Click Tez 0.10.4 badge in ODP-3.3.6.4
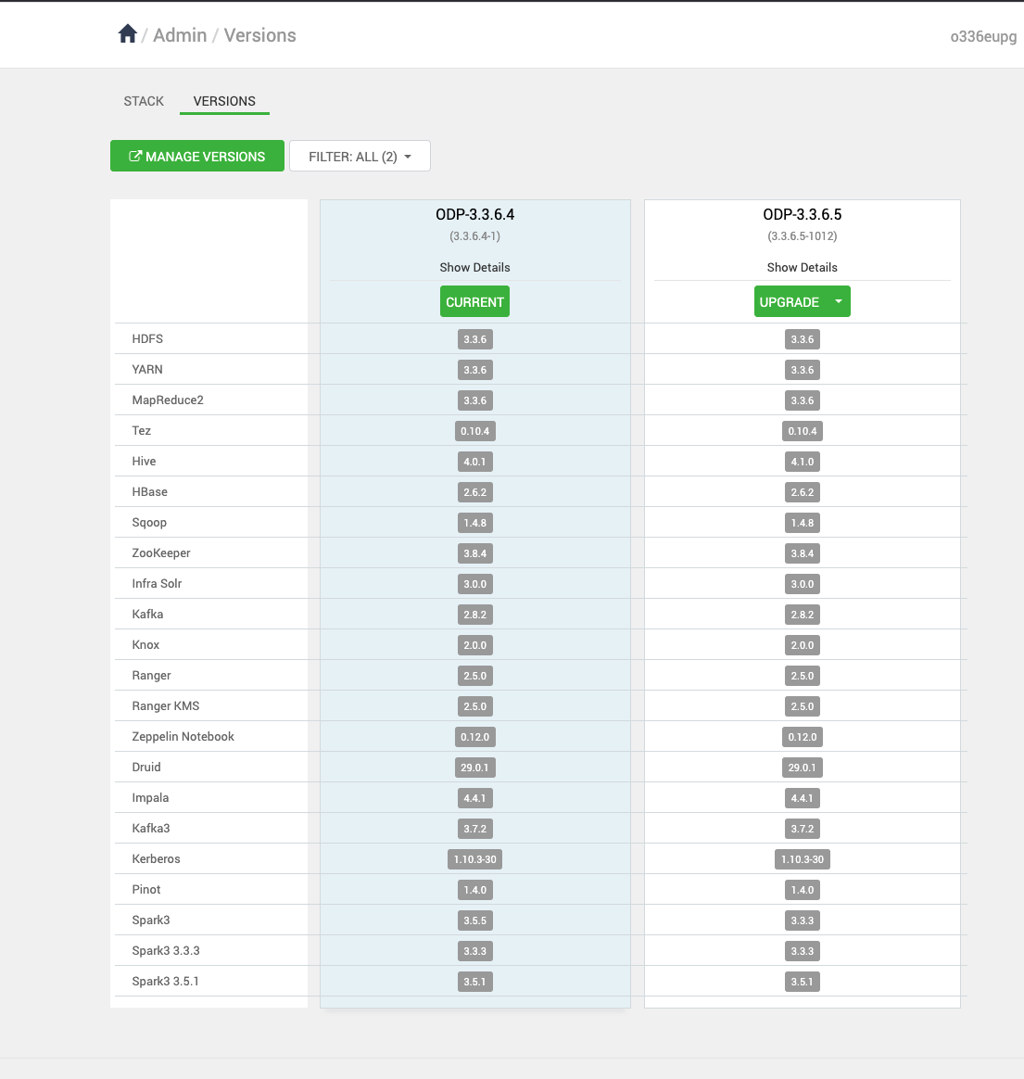 475,431
